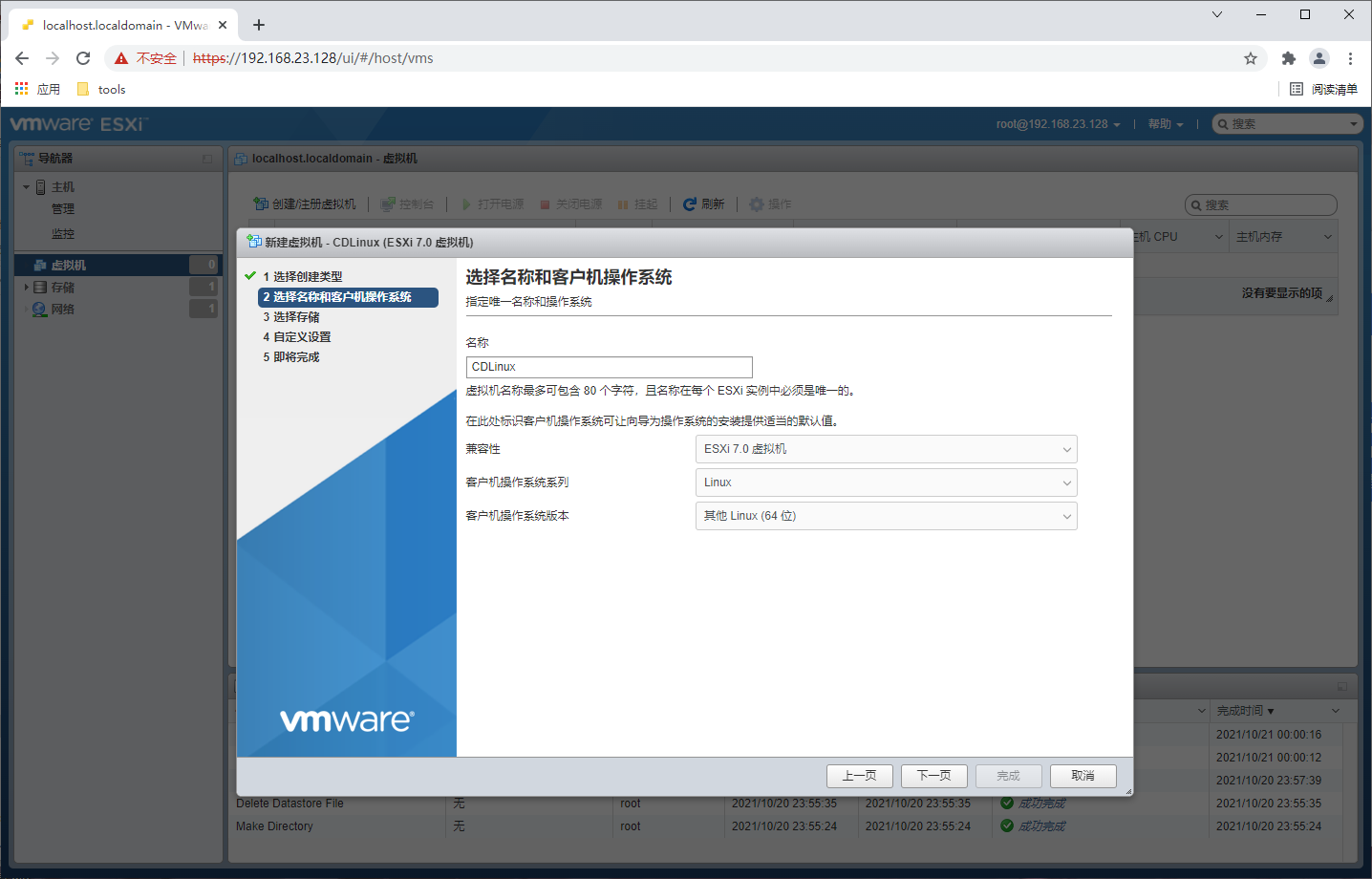1372x879 pixels.
Task: Go back to the previous browser page
Action: click(22, 58)
